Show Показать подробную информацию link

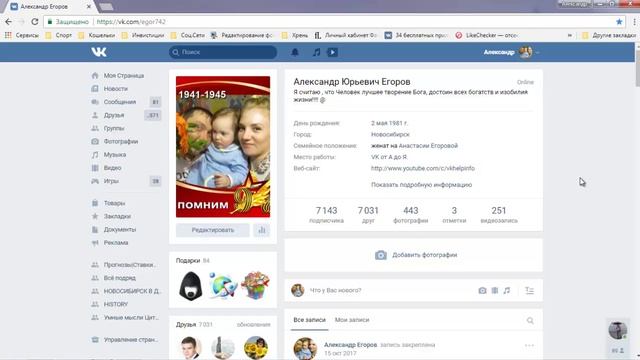pos(421,185)
